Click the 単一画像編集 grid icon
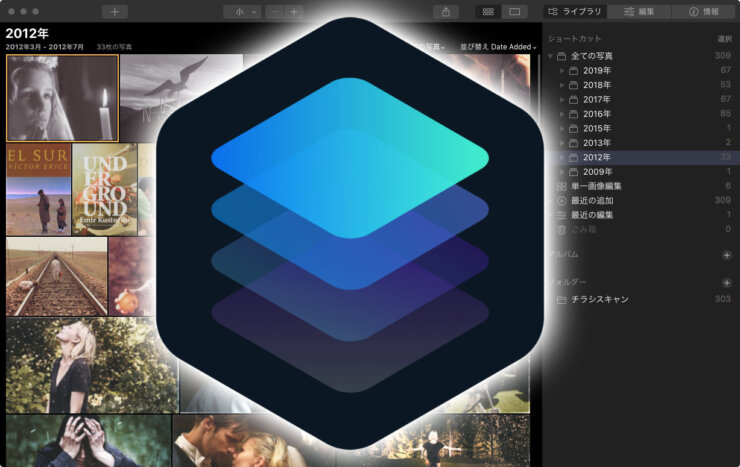Screen dimensions: 740x467 coord(562,186)
